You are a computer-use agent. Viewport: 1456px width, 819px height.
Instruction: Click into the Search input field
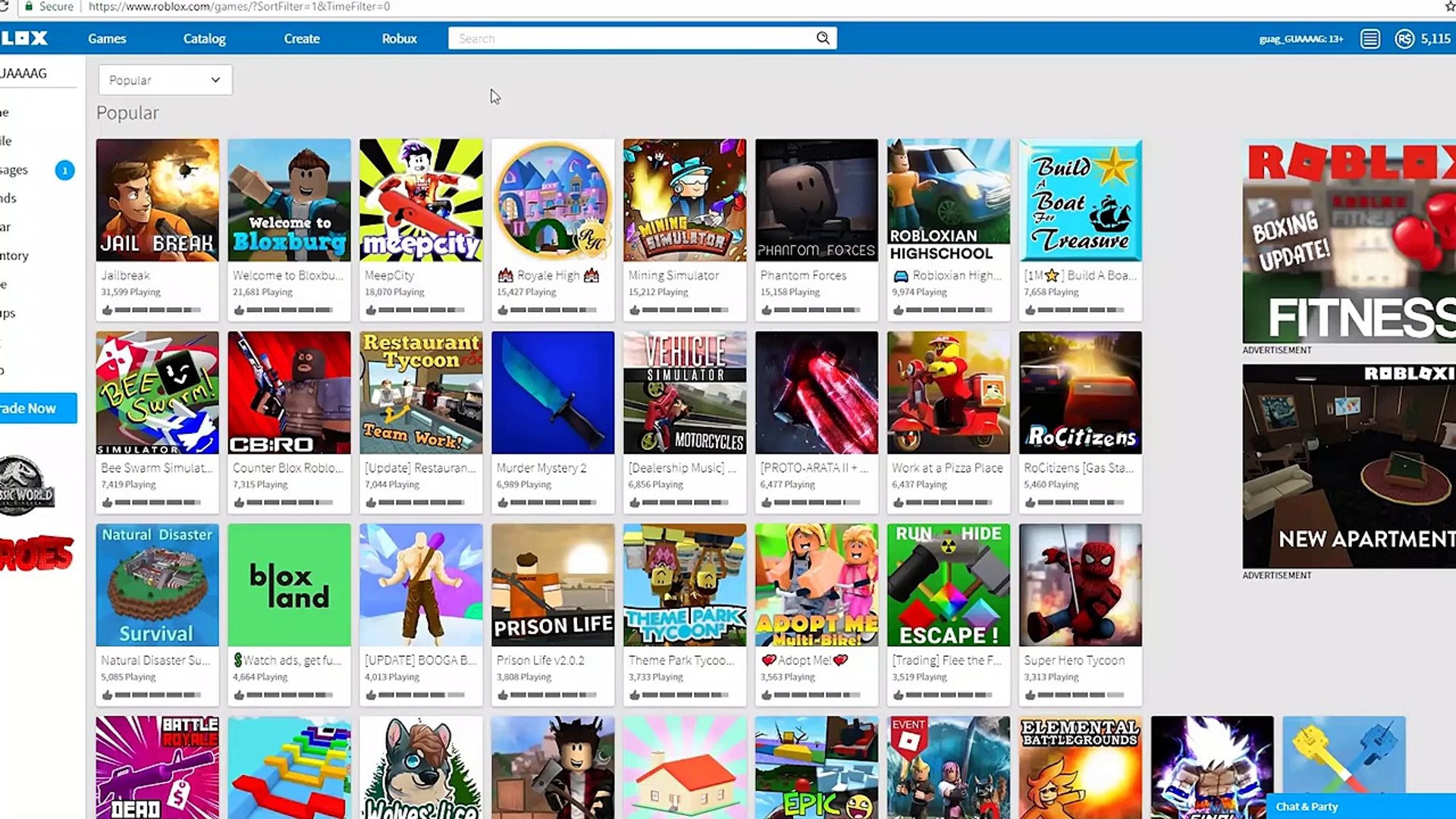(x=629, y=38)
